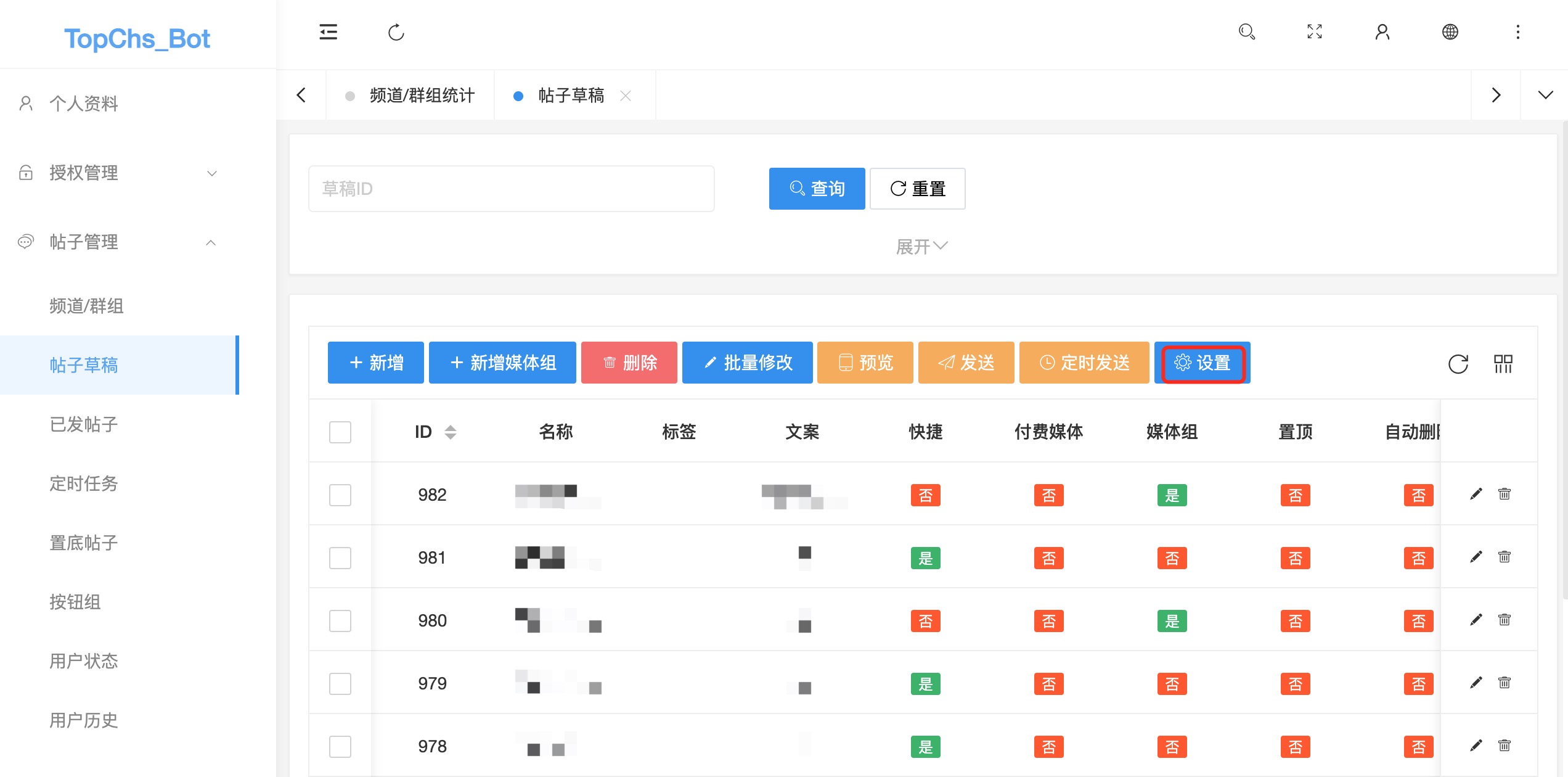This screenshot has height=777, width=1568.
Task: Switch to 频道/群组统计 tab
Action: (x=411, y=96)
